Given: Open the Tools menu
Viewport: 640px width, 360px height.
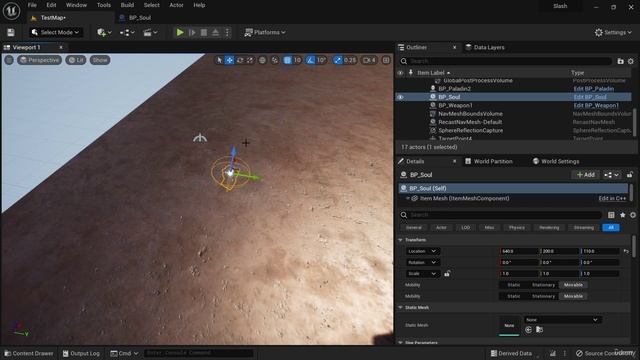Looking at the screenshot, I should click(x=104, y=5).
